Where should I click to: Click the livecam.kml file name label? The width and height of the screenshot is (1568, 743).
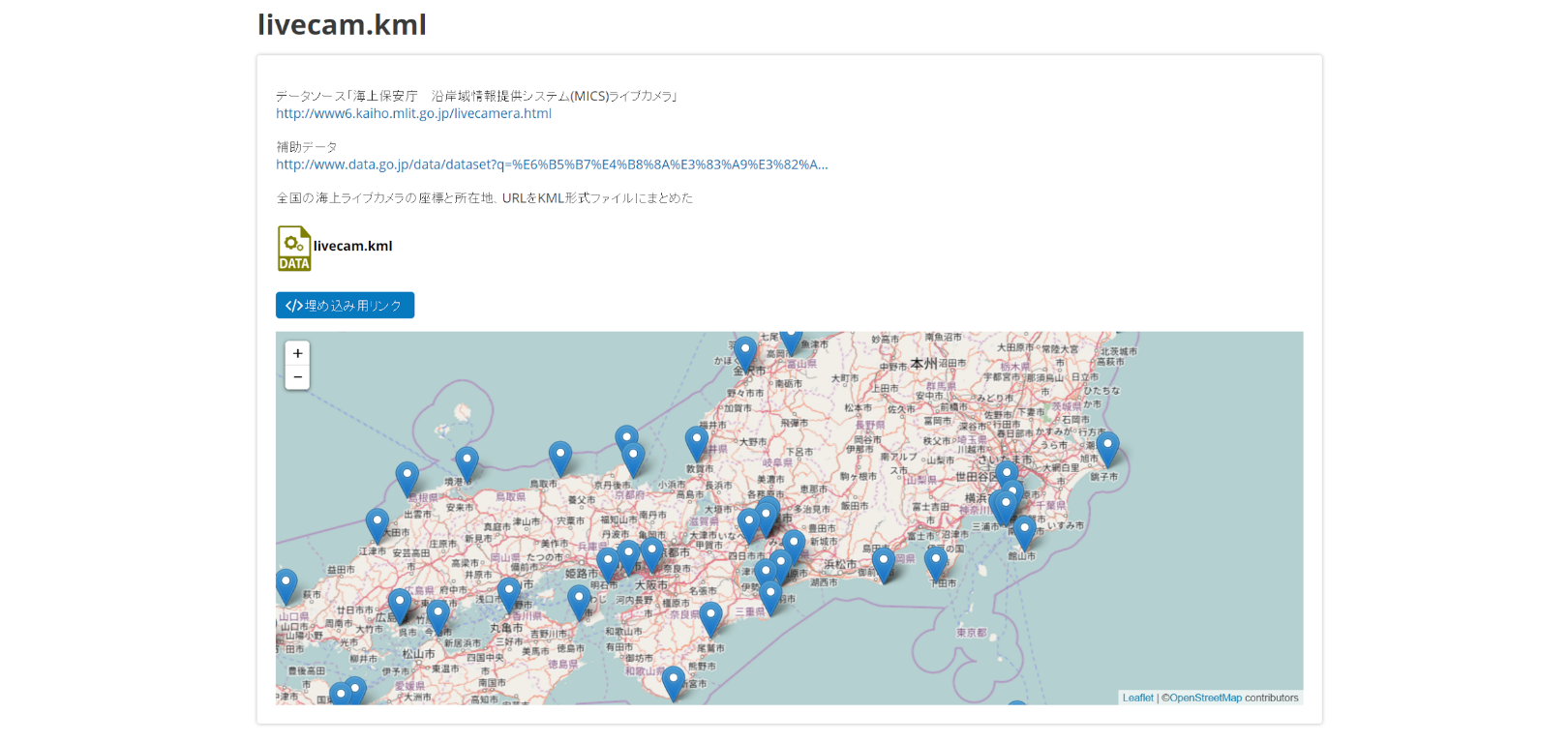pyautogui.click(x=352, y=246)
